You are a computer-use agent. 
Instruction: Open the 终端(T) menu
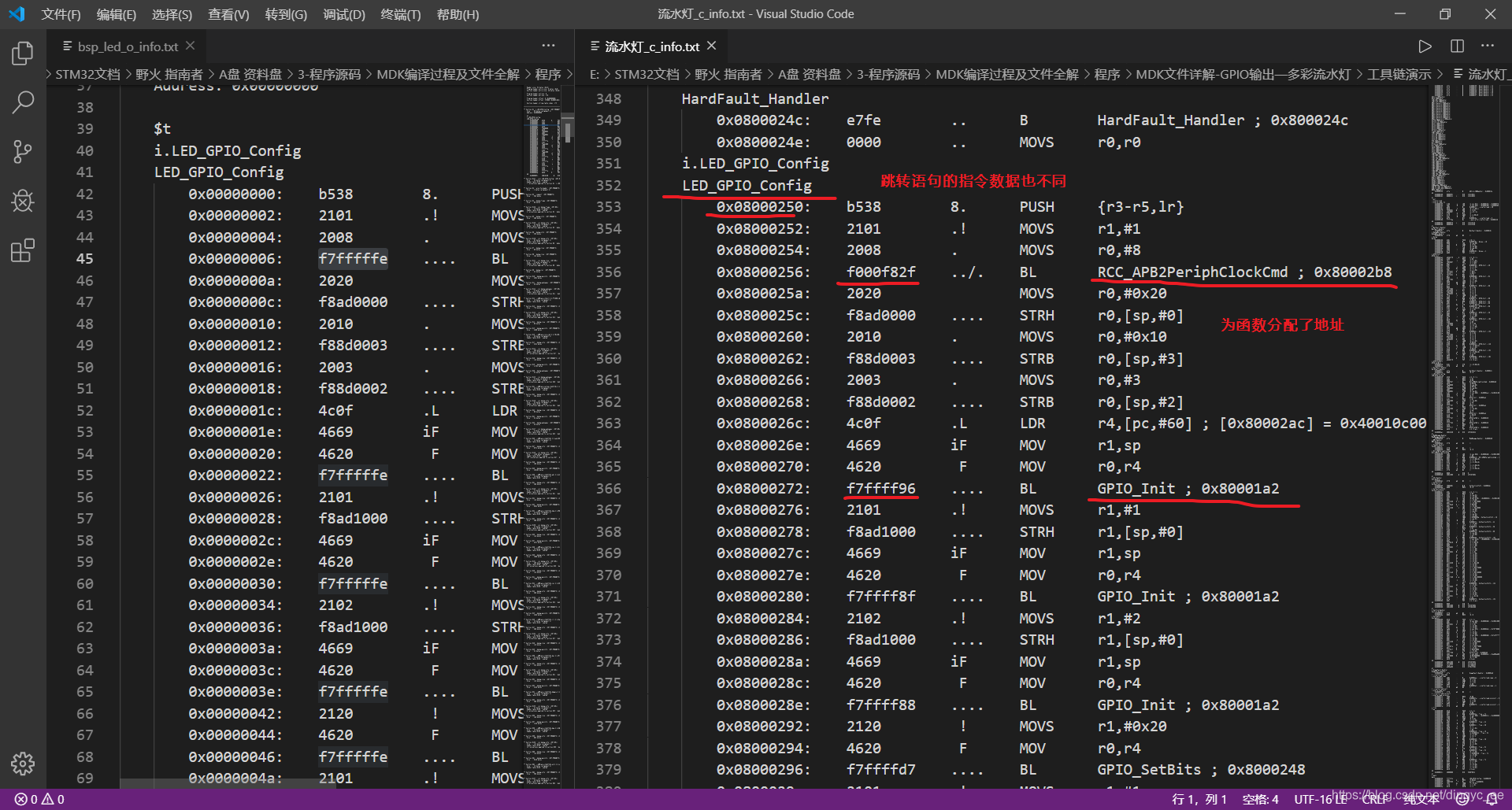(x=400, y=14)
